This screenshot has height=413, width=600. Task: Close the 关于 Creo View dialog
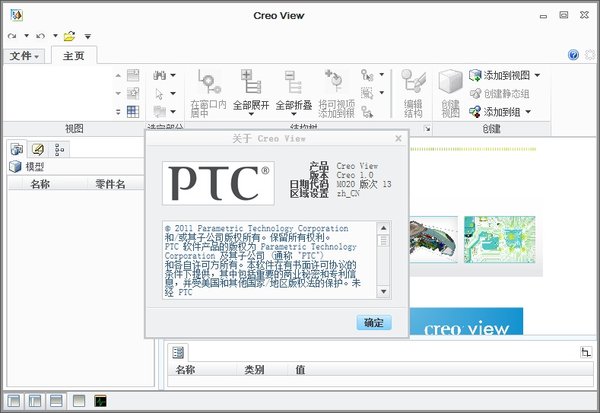(x=398, y=139)
